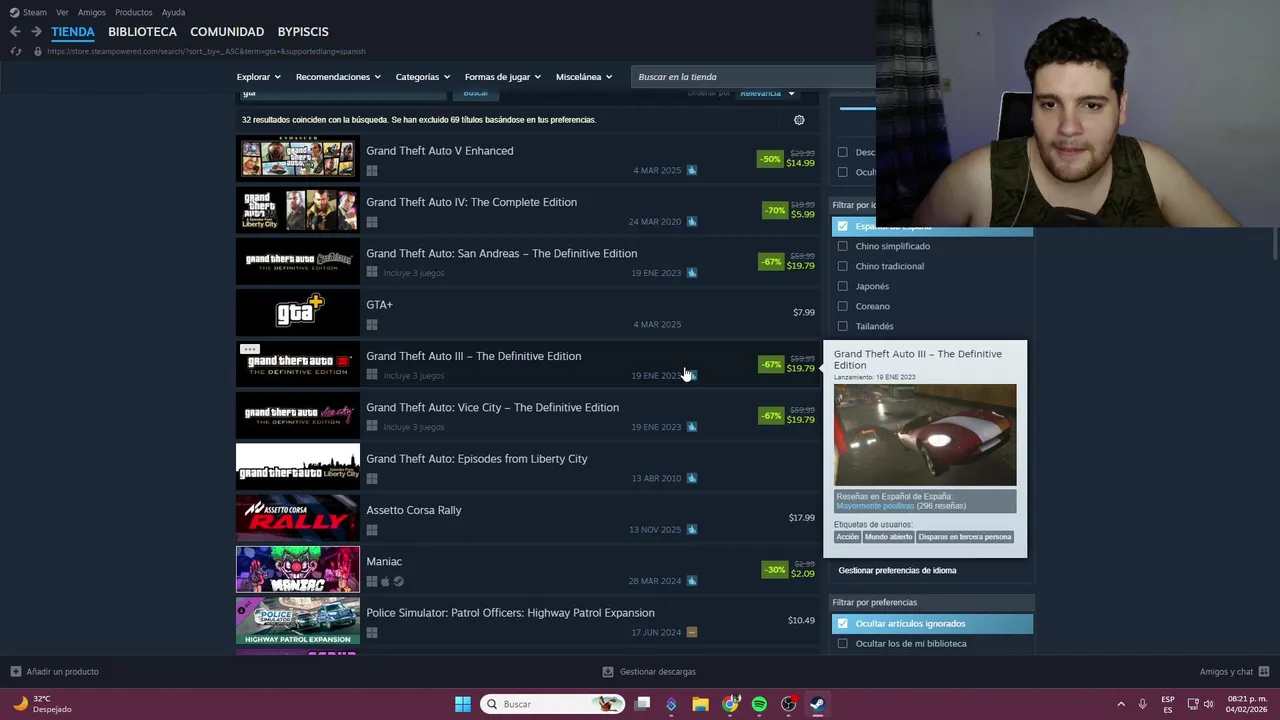Open OBS Studio from the taskbar
This screenshot has width=1280, height=720.
(789, 704)
